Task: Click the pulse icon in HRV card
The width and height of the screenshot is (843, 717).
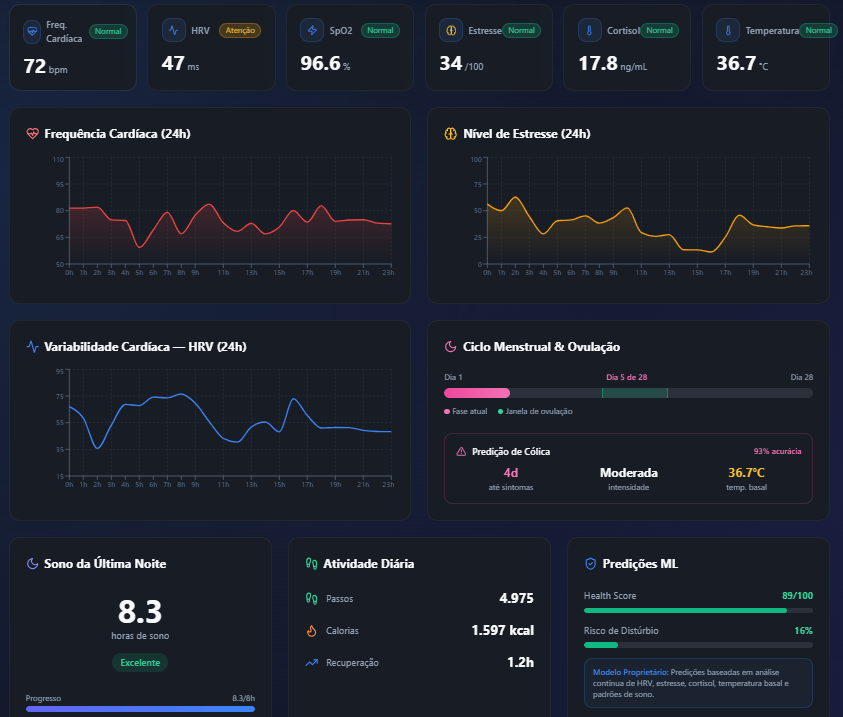Action: pos(174,30)
